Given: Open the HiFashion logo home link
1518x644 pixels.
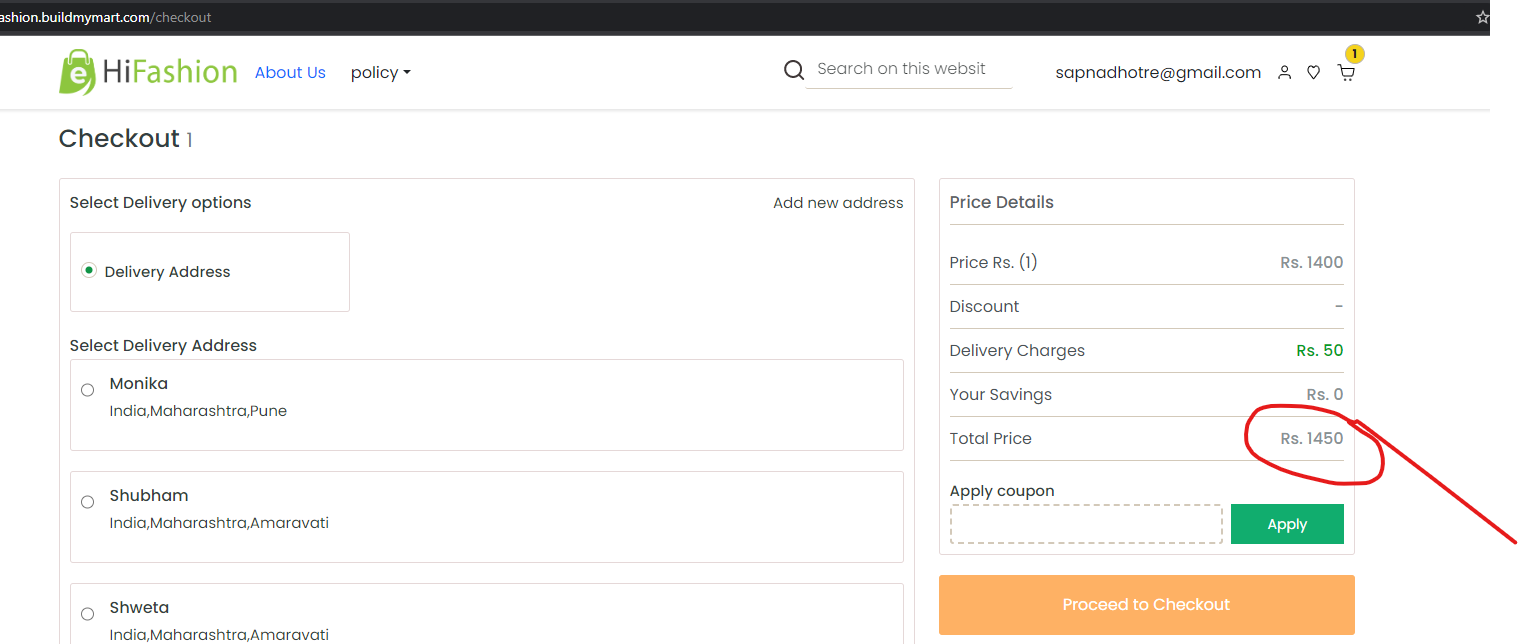Looking at the screenshot, I should (x=148, y=72).
